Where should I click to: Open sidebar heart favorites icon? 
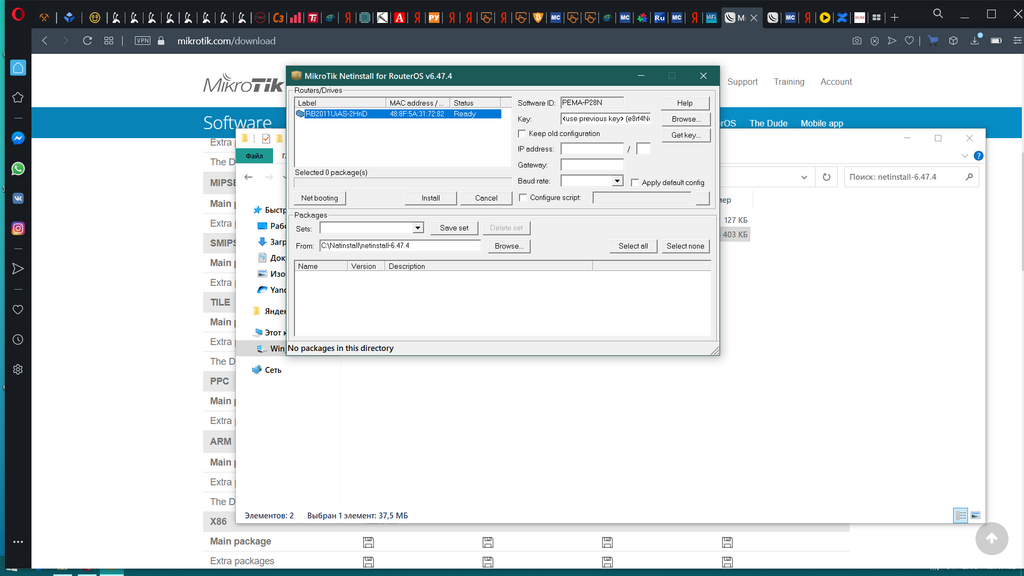[18, 310]
